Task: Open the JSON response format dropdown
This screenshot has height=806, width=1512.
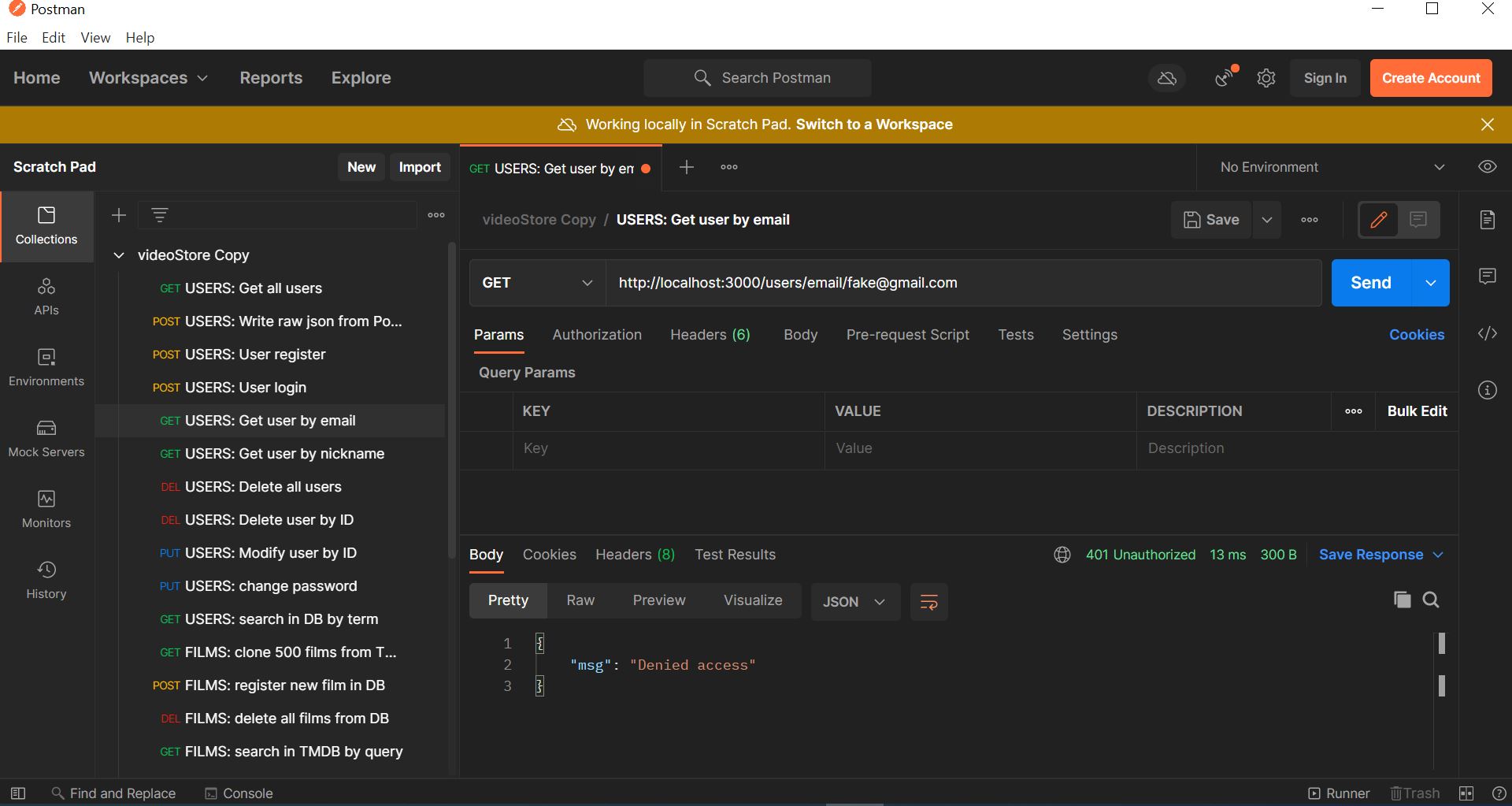Action: (x=855, y=602)
